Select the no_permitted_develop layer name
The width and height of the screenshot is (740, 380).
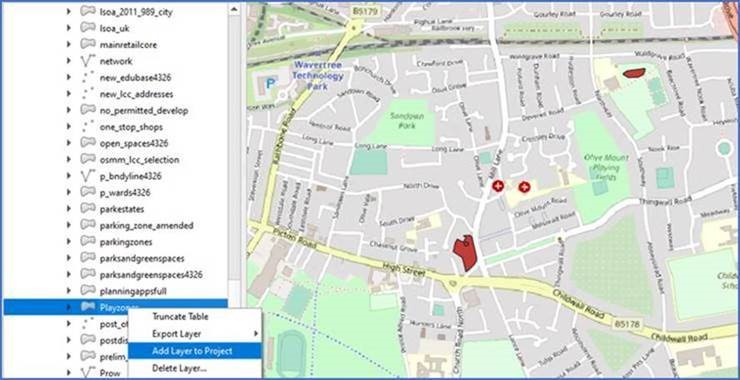point(144,110)
